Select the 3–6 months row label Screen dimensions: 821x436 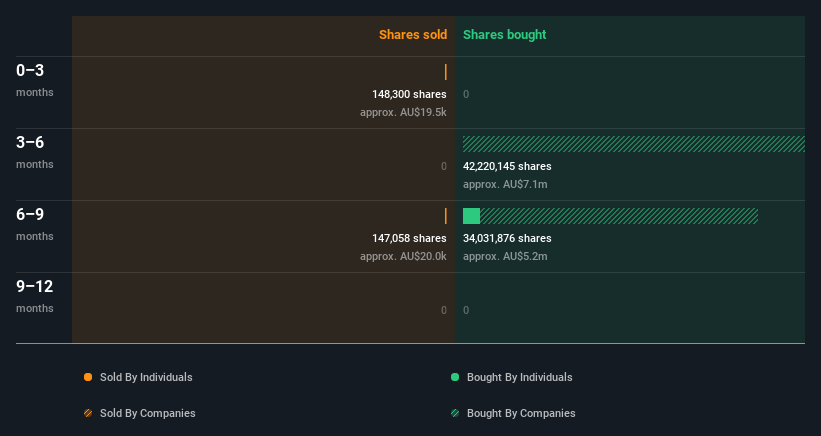pyautogui.click(x=35, y=152)
